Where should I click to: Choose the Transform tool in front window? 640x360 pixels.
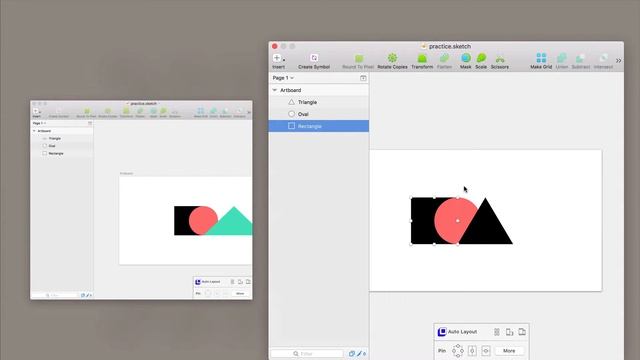(422, 61)
